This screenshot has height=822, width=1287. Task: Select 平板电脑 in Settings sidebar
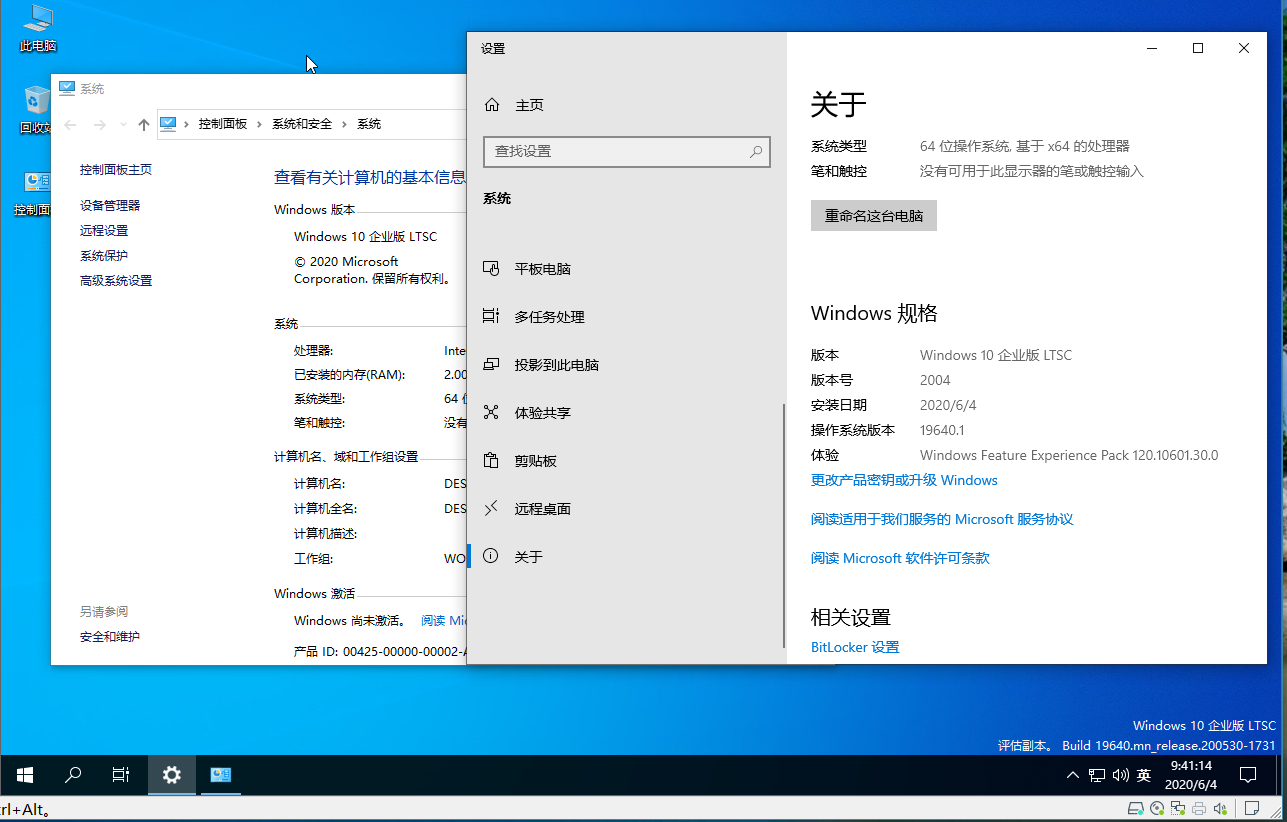[x=625, y=269]
